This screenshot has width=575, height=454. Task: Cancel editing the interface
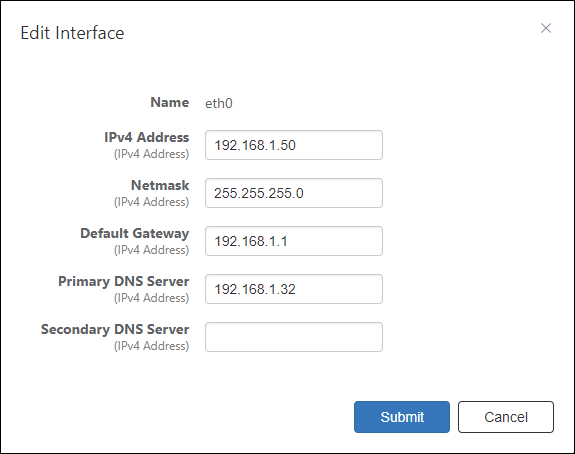506,417
